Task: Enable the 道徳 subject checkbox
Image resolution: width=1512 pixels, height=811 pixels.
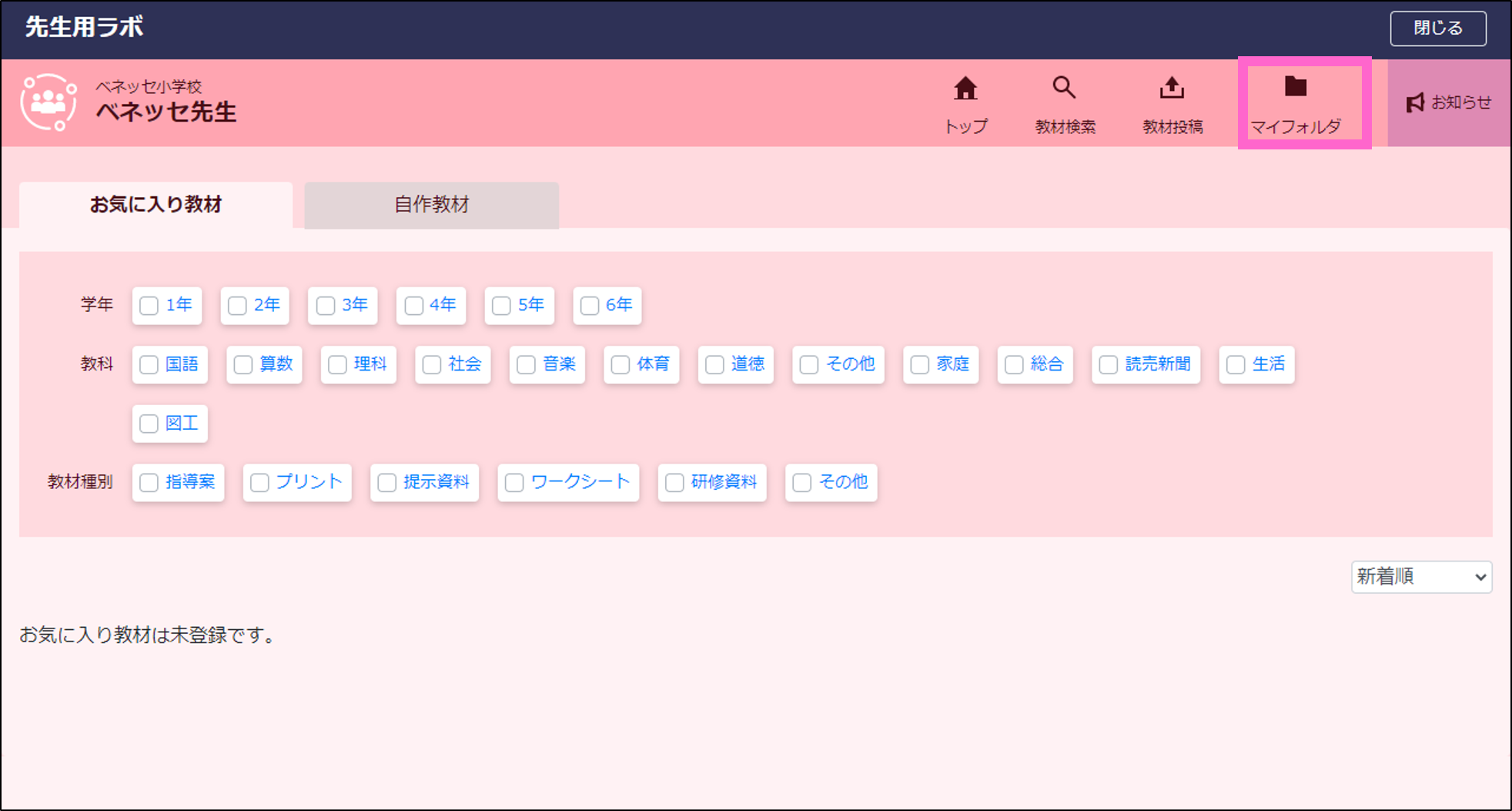Action: point(714,364)
